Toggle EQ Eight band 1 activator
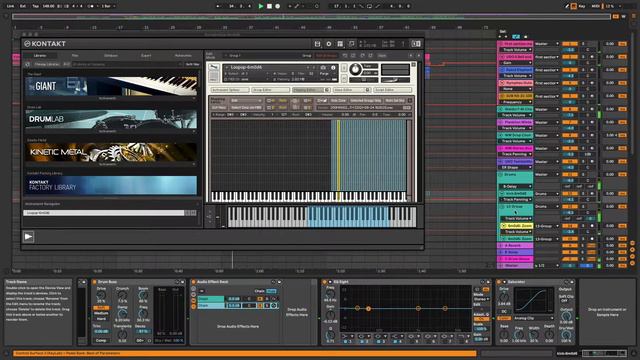Screen dimensions: 640x360 click(346, 341)
